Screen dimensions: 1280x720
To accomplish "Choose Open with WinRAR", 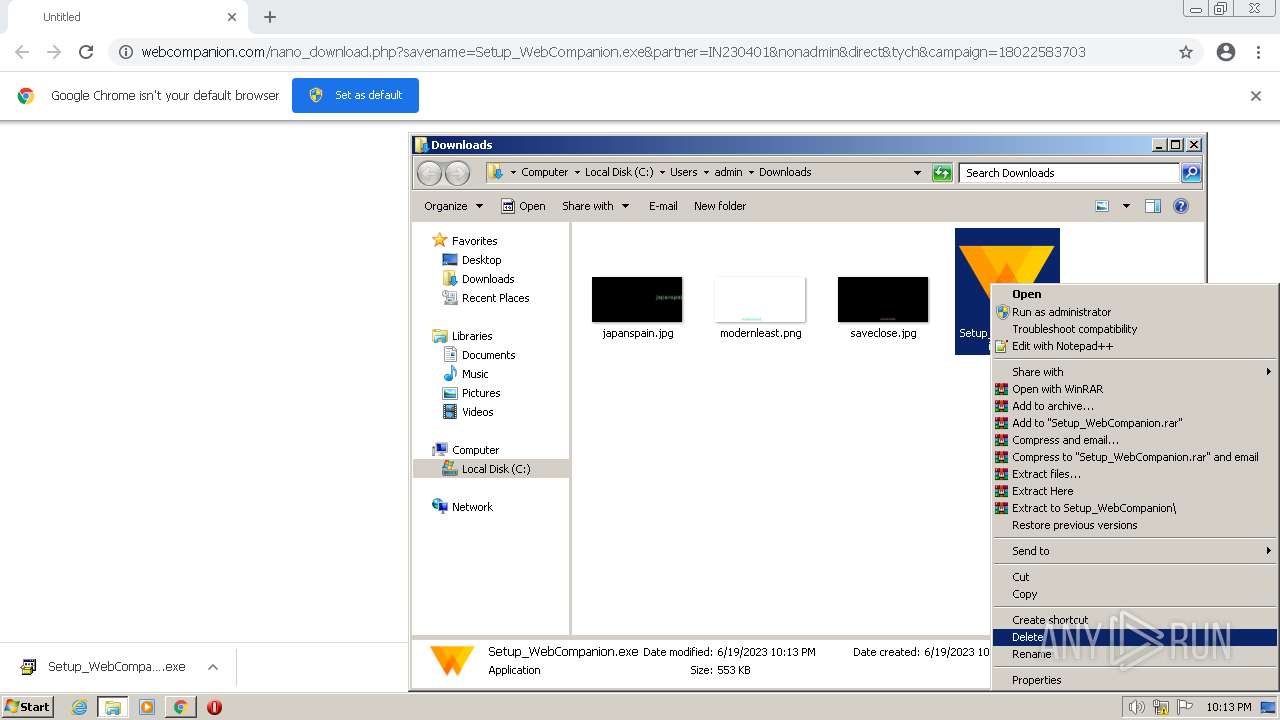I will [x=1135, y=389].
